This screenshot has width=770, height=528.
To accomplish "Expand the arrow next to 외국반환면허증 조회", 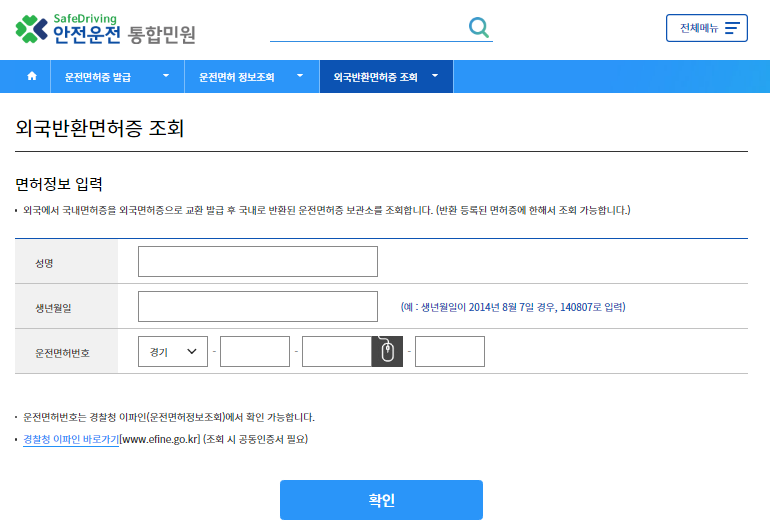I will 438,76.
